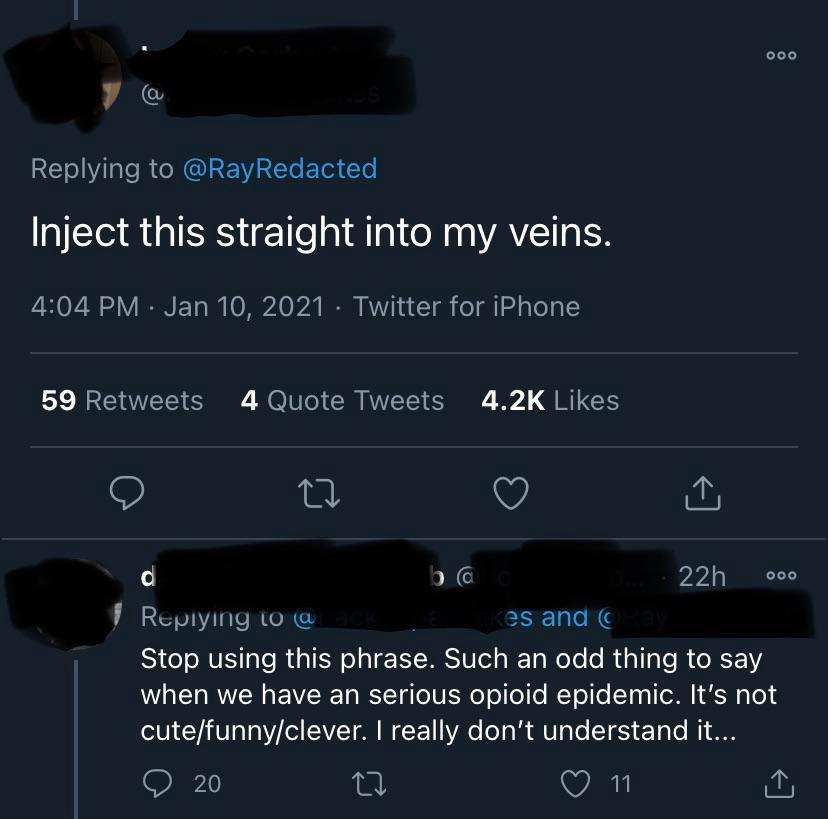Select the retweet icon on the reply tweet

pyautogui.click(x=370, y=784)
